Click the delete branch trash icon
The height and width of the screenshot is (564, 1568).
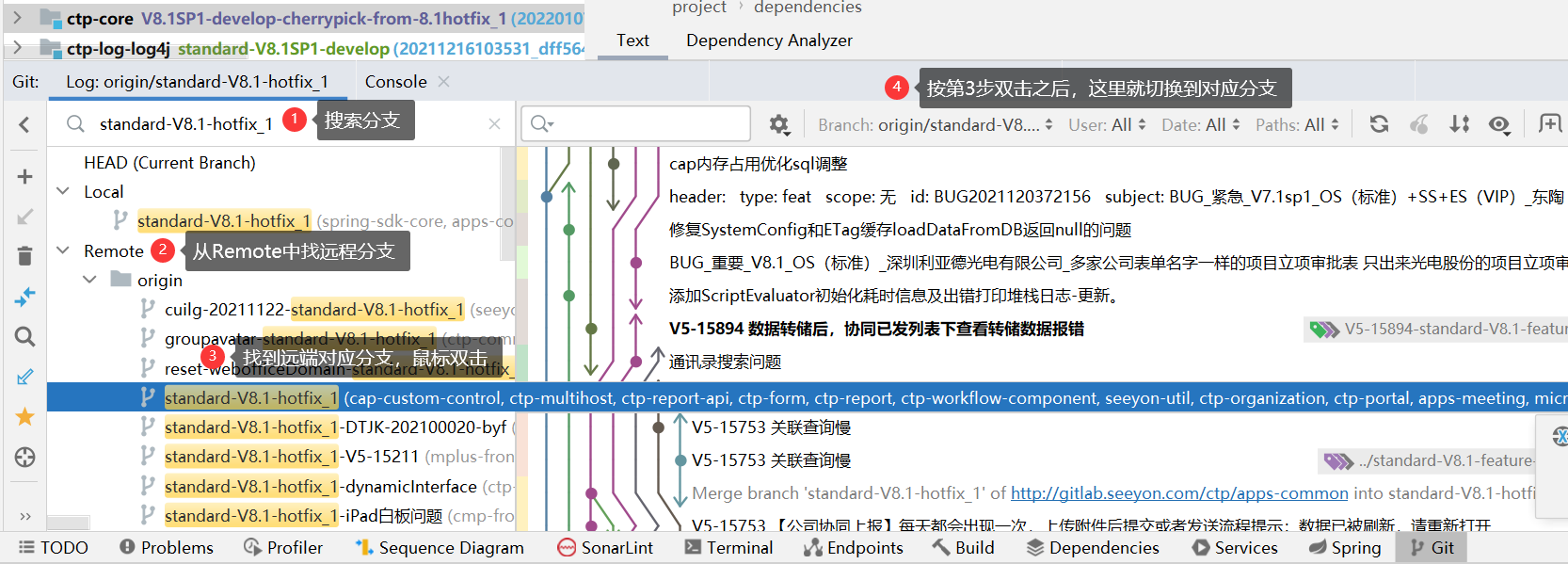point(25,256)
